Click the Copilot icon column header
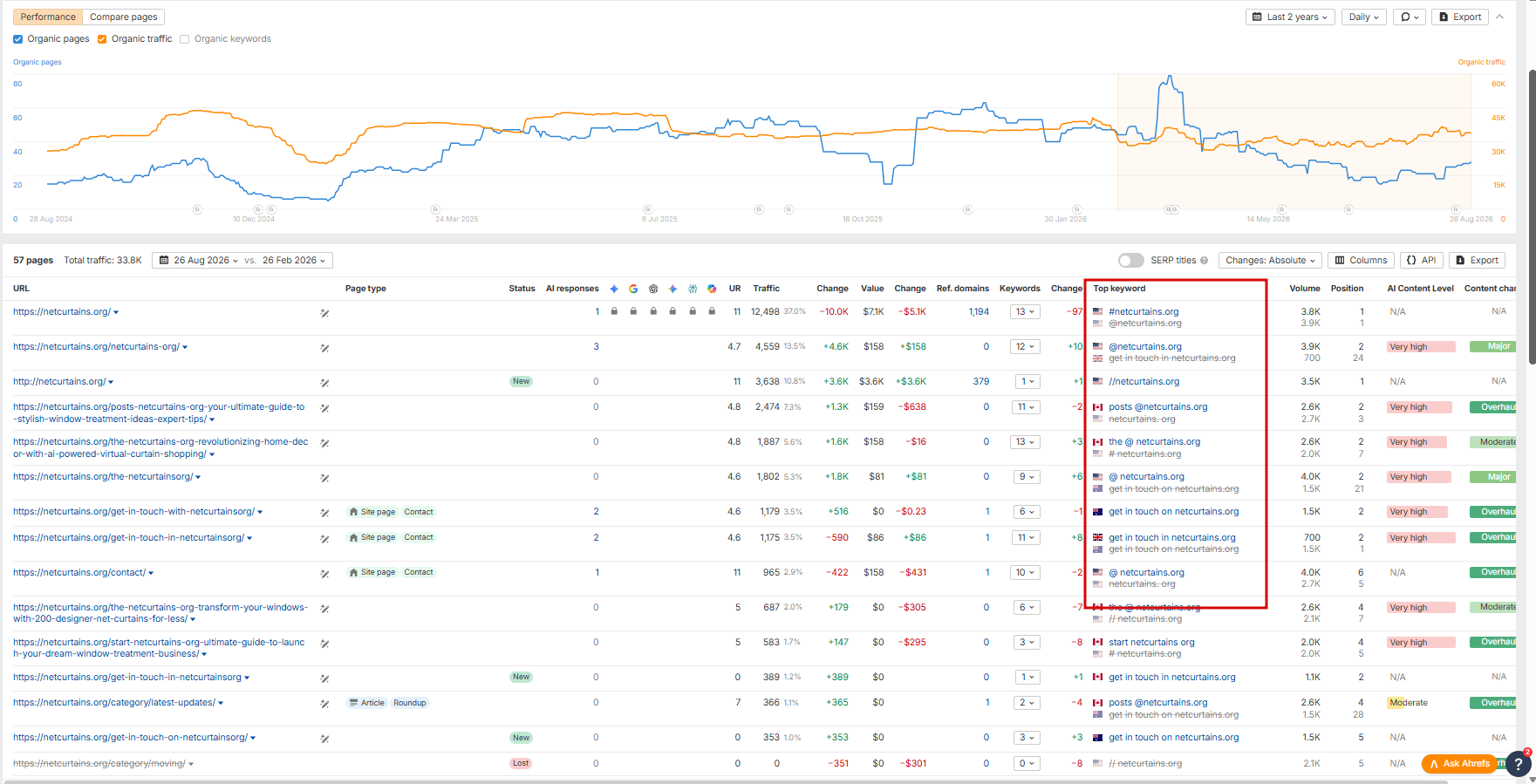The height and width of the screenshot is (784, 1536). [712, 289]
